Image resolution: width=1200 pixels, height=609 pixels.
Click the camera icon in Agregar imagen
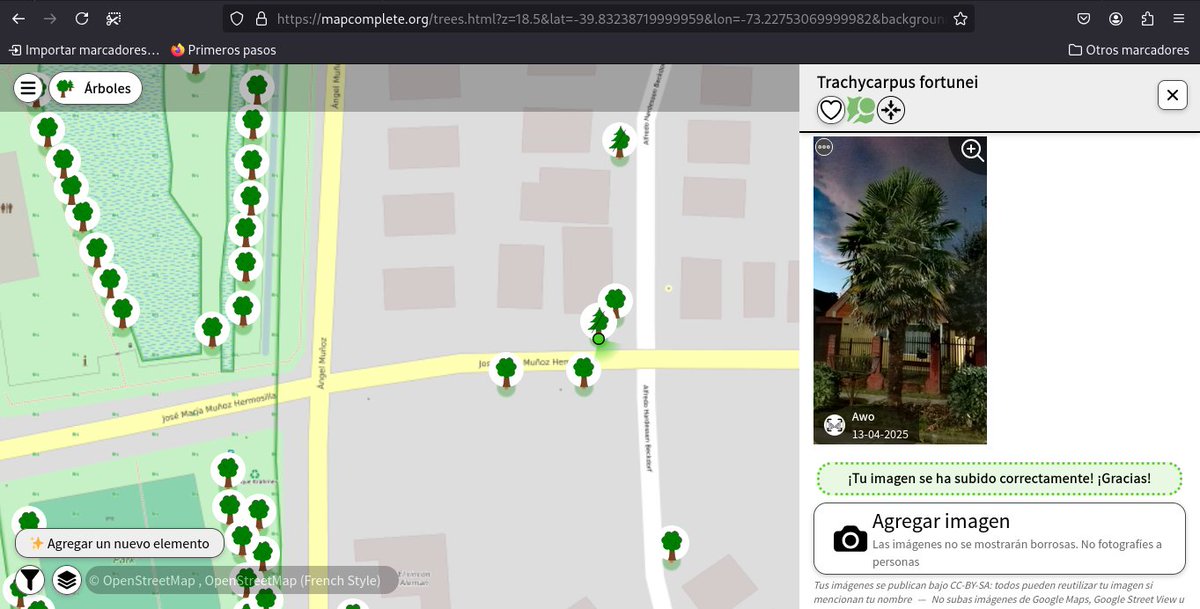click(850, 539)
